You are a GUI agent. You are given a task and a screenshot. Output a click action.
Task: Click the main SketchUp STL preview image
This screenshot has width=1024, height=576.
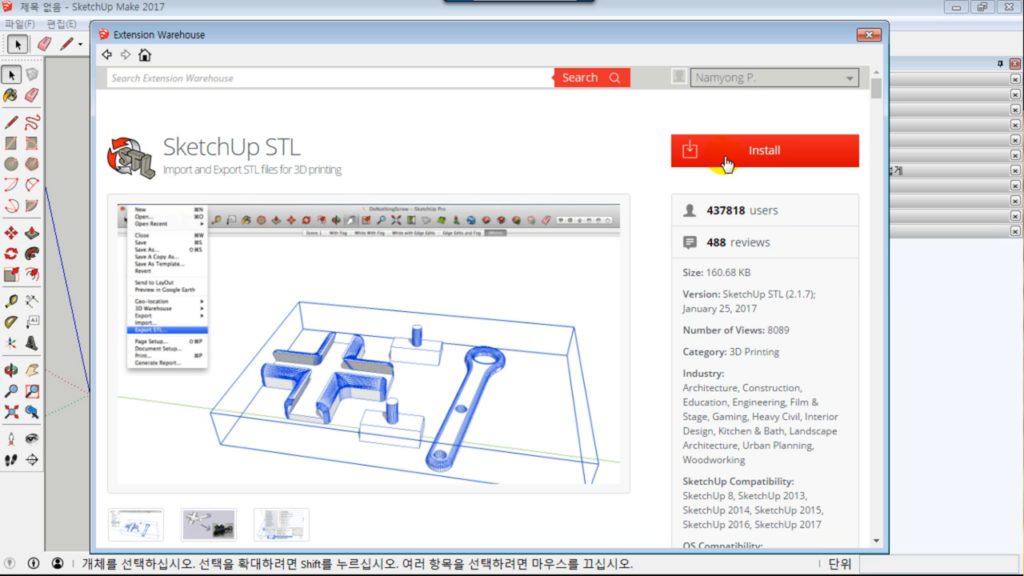[369, 344]
